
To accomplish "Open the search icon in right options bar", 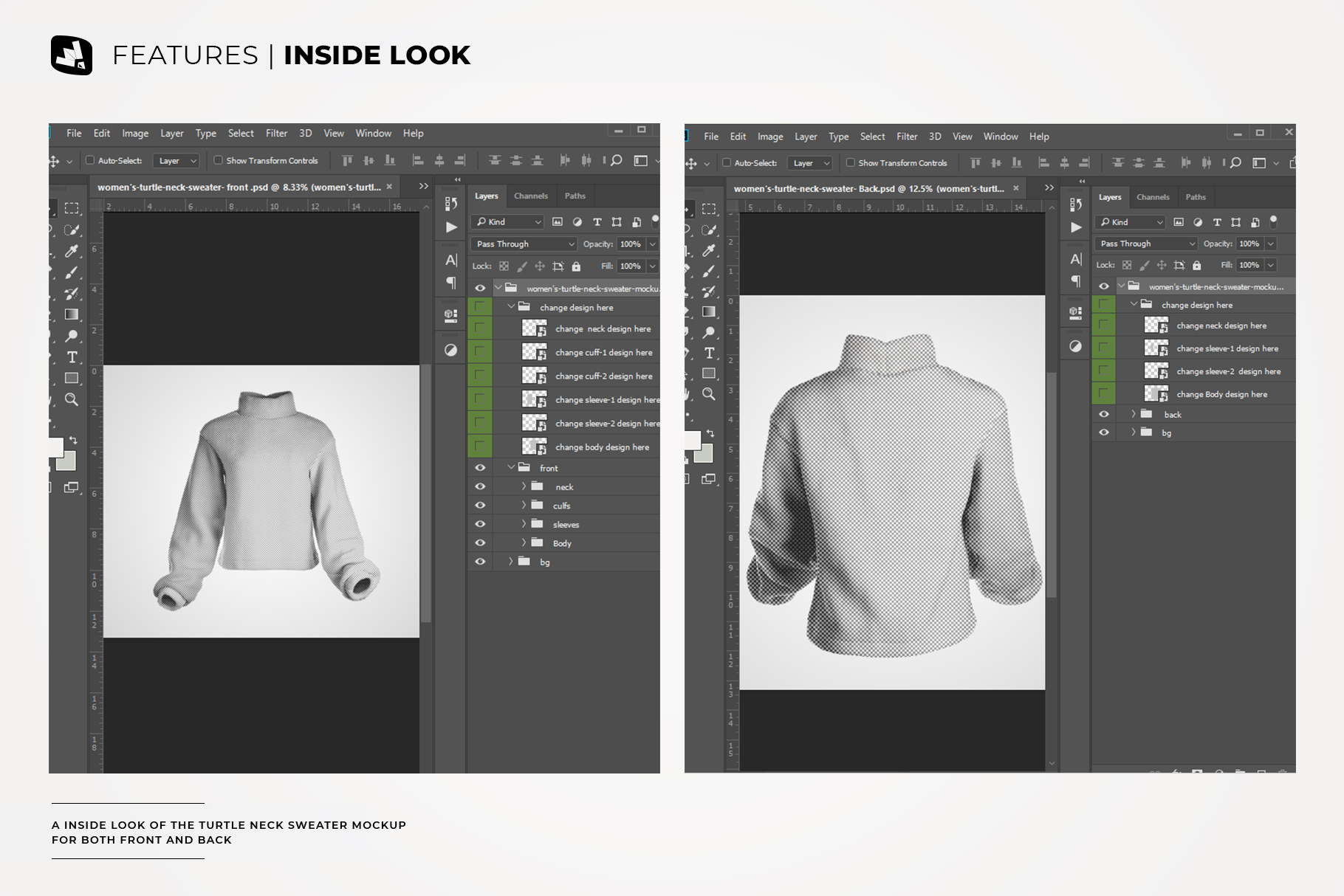I will (x=1235, y=163).
